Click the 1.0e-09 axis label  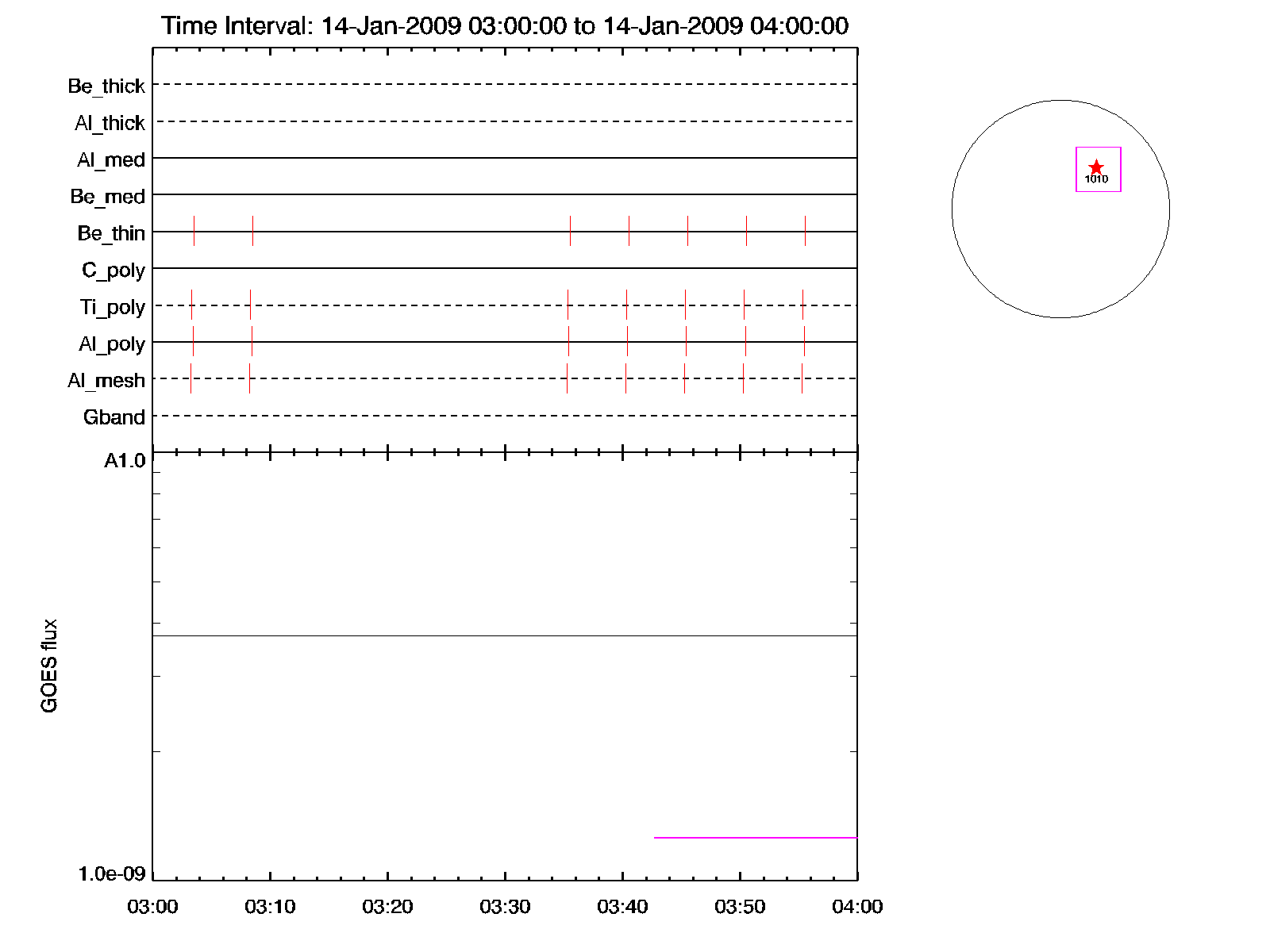pyautogui.click(x=112, y=873)
